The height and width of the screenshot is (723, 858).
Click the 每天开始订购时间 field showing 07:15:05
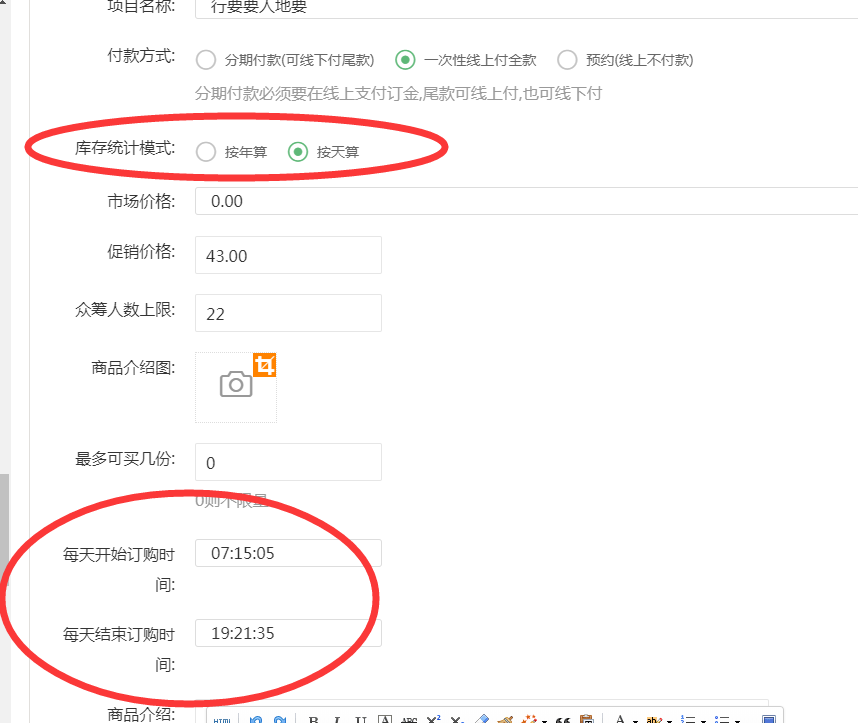(288, 553)
